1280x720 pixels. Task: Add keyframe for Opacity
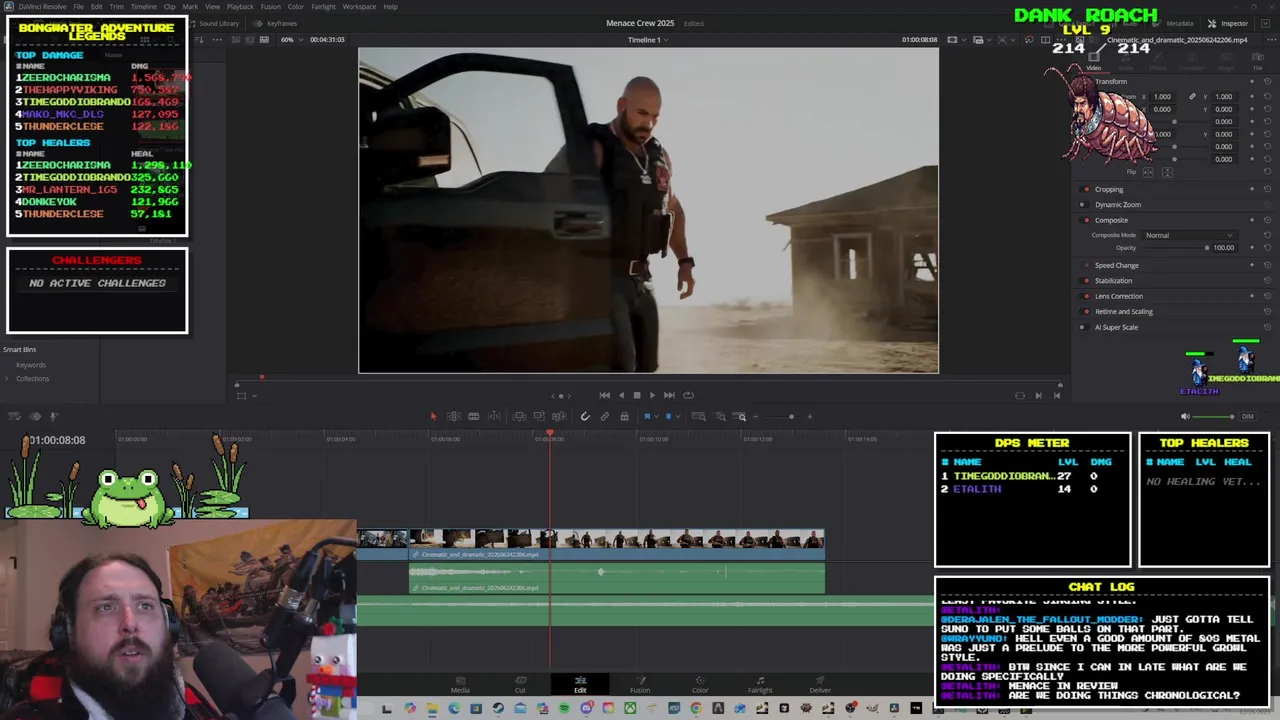[x=1253, y=247]
